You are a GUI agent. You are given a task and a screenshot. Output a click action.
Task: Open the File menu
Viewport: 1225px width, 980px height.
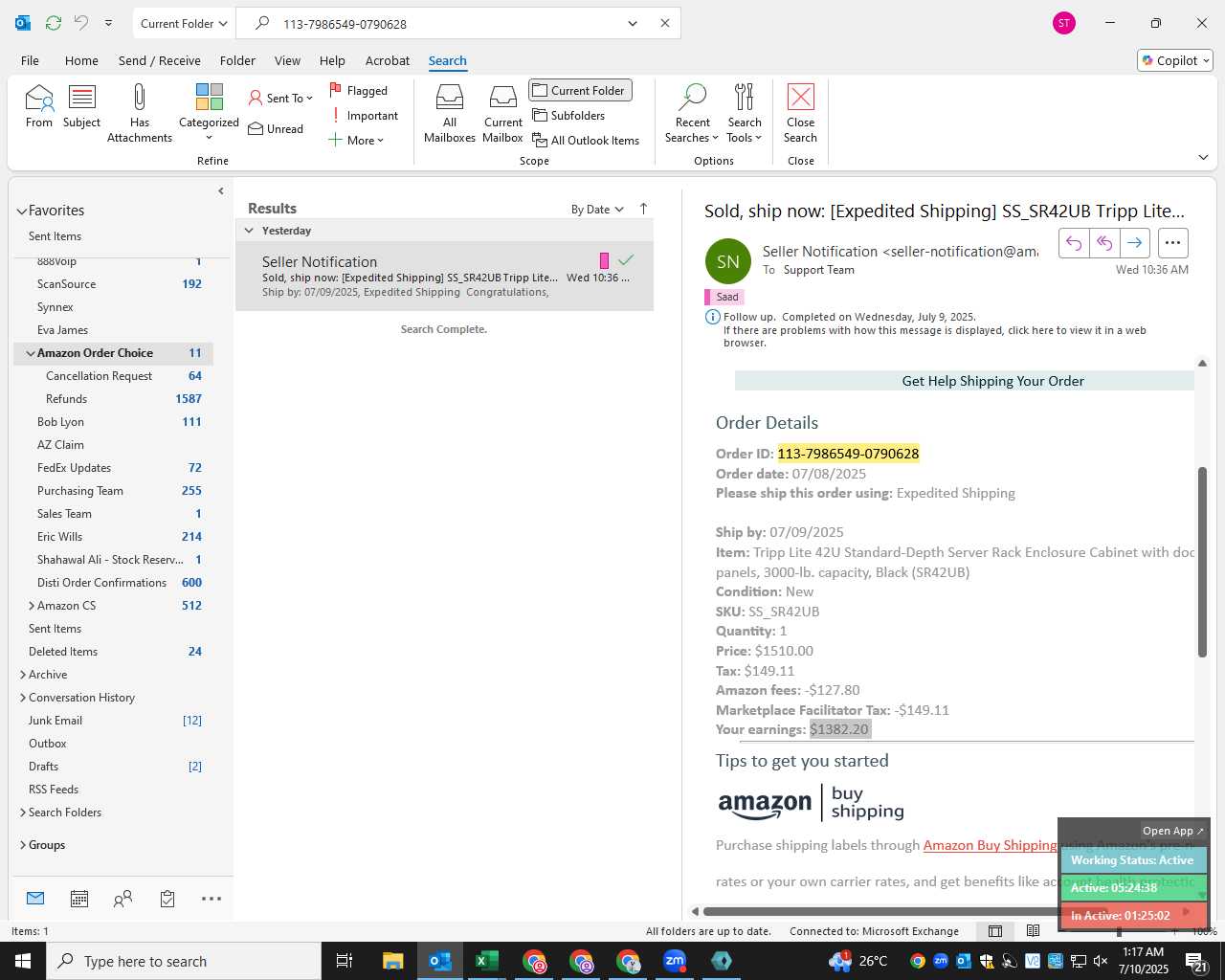point(31,60)
